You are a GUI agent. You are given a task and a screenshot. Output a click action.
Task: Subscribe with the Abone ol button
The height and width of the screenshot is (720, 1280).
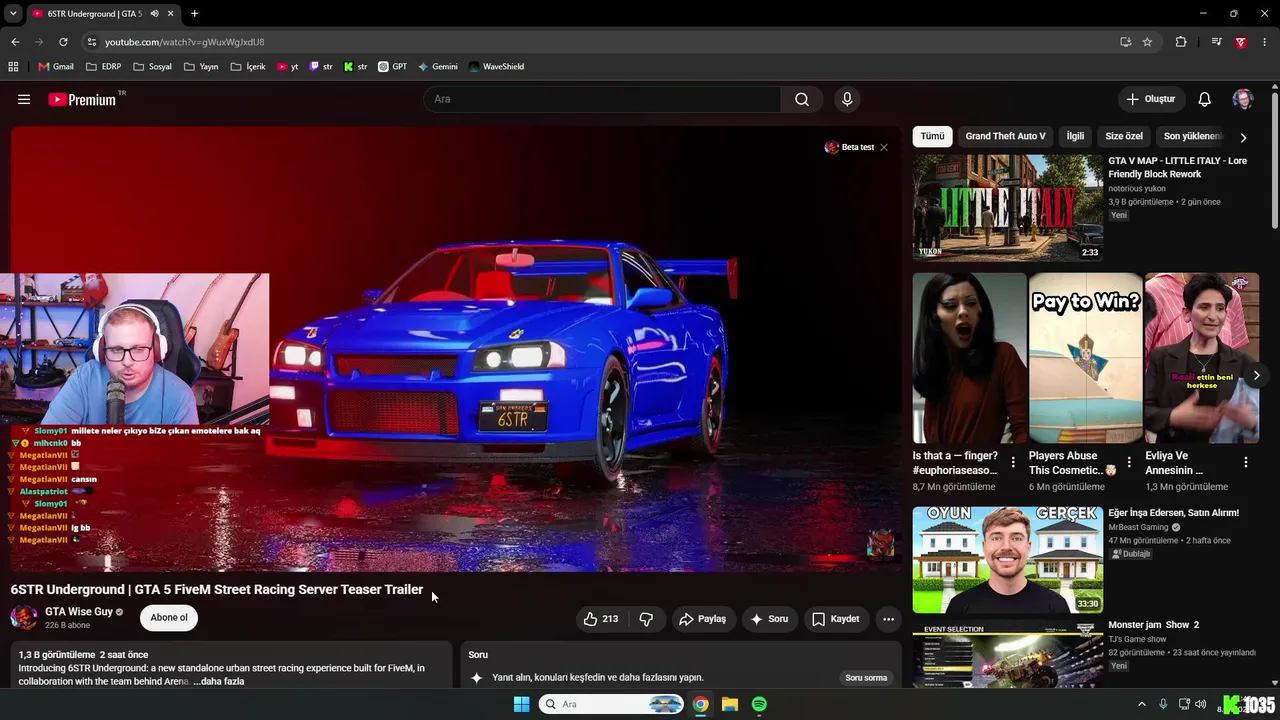coord(169,618)
